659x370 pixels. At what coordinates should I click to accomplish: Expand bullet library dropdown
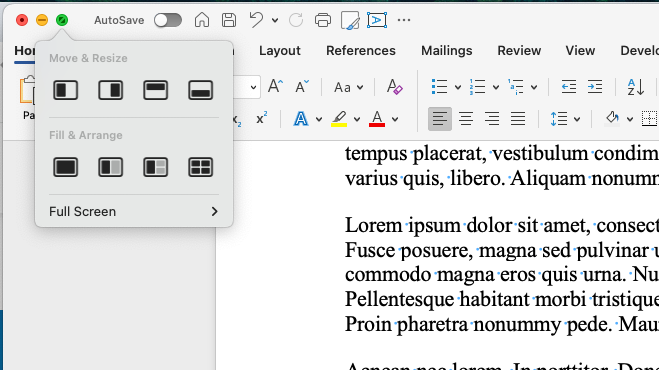(x=458, y=87)
